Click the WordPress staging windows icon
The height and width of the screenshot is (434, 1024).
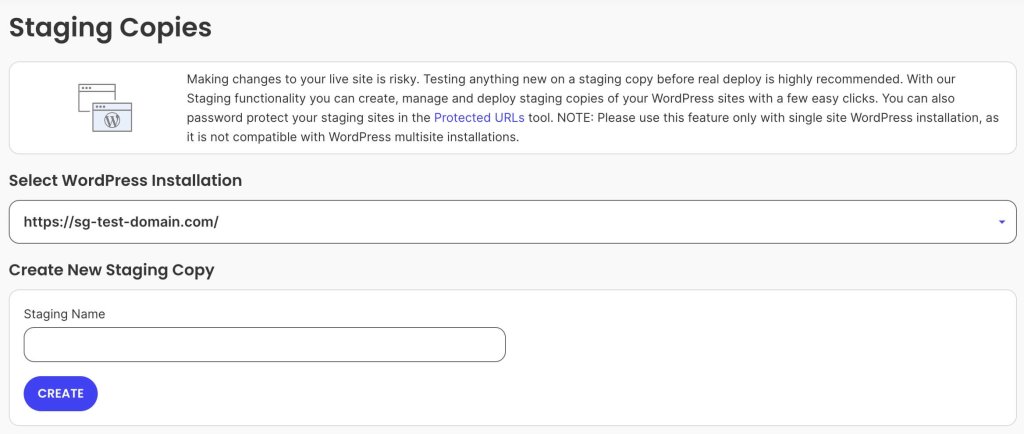pyautogui.click(x=105, y=108)
